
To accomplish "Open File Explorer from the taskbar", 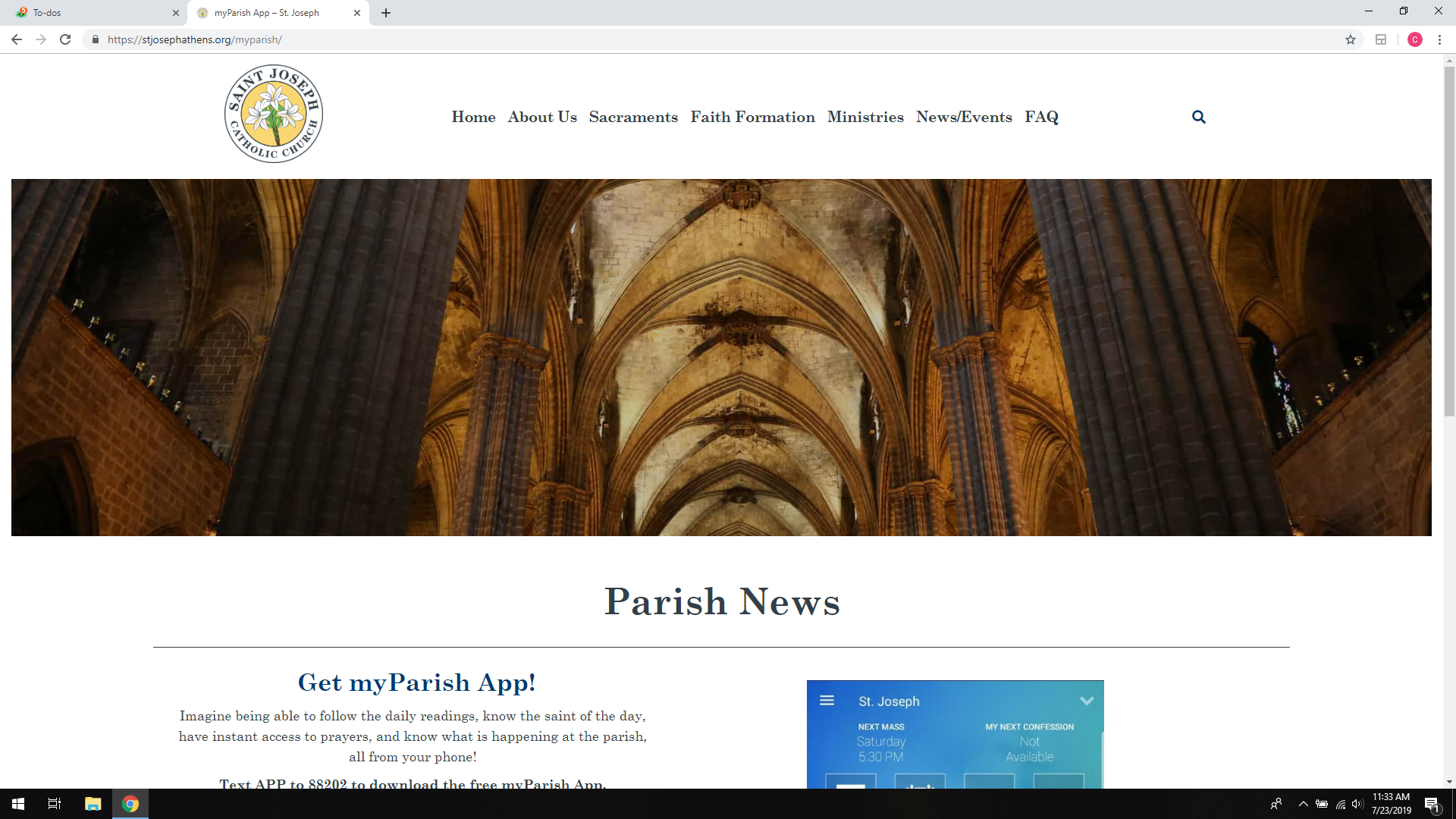I will click(x=93, y=804).
